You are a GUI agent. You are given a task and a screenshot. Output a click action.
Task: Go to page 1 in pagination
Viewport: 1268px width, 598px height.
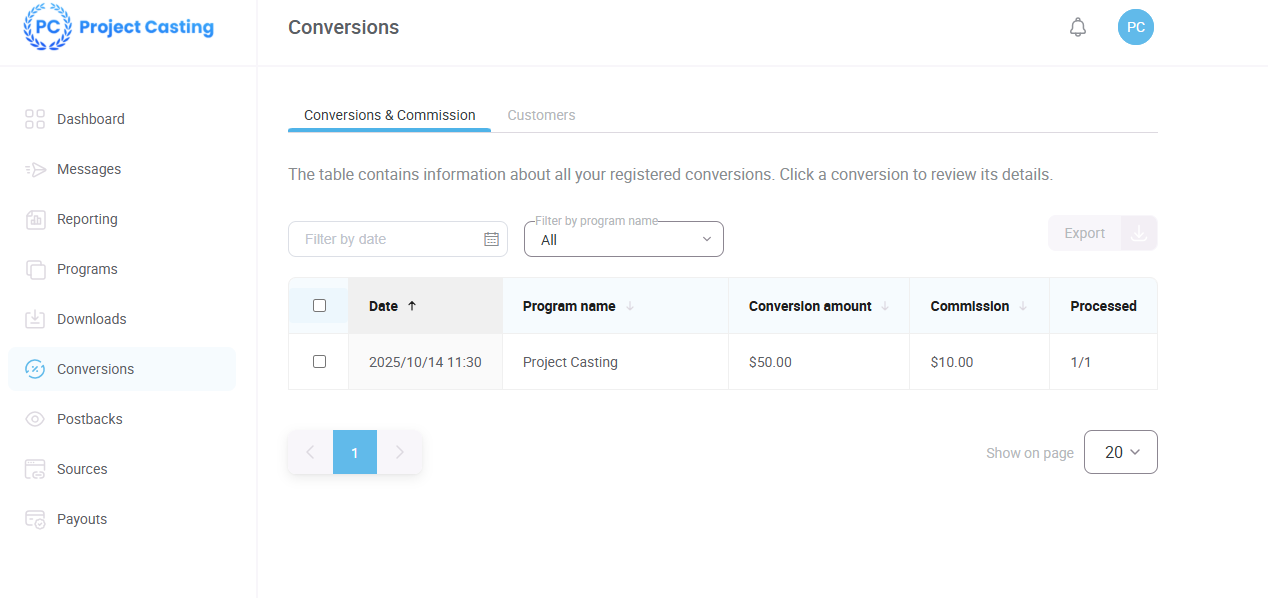[x=354, y=453]
